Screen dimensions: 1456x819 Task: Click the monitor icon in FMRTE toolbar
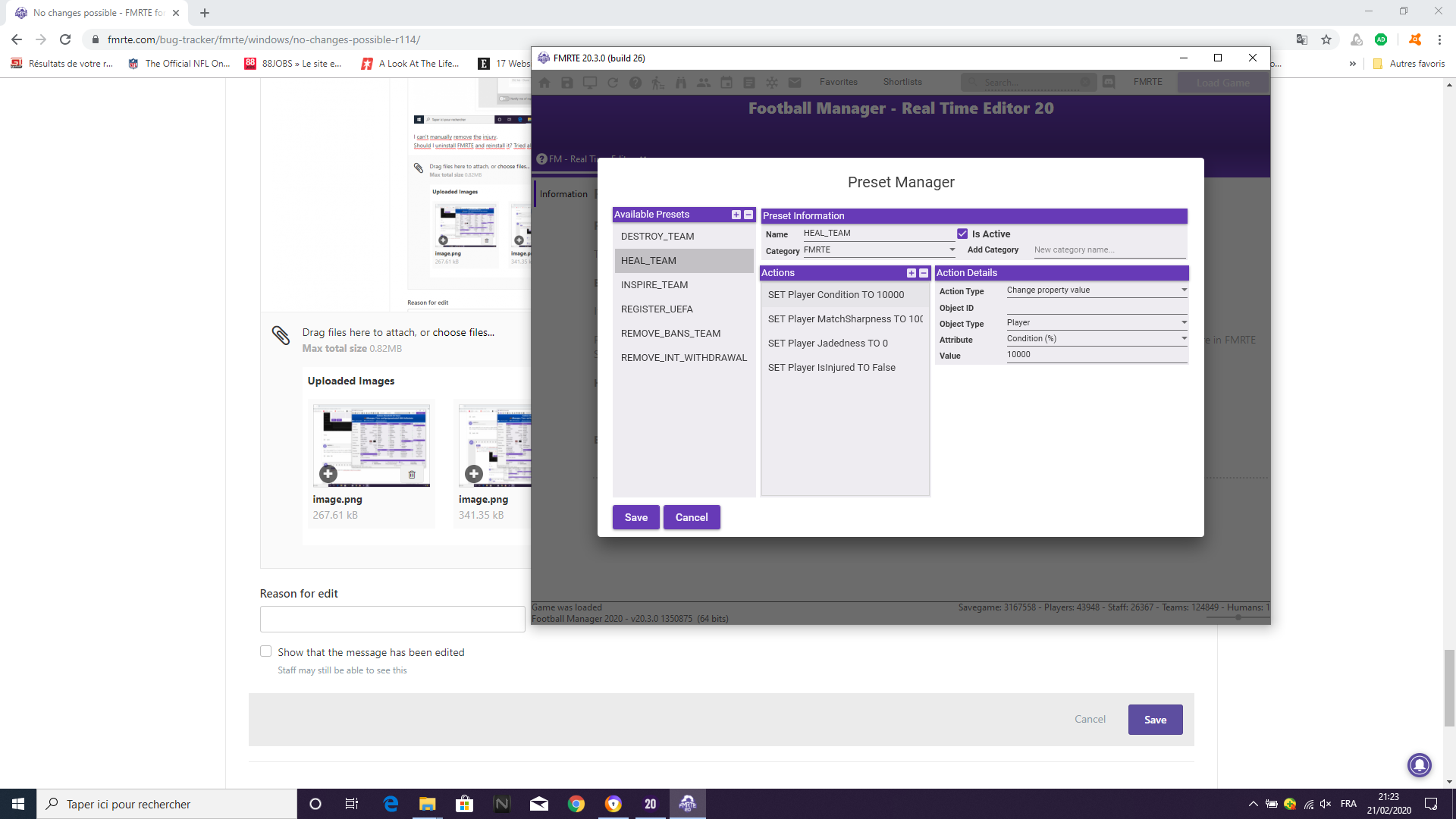point(590,83)
